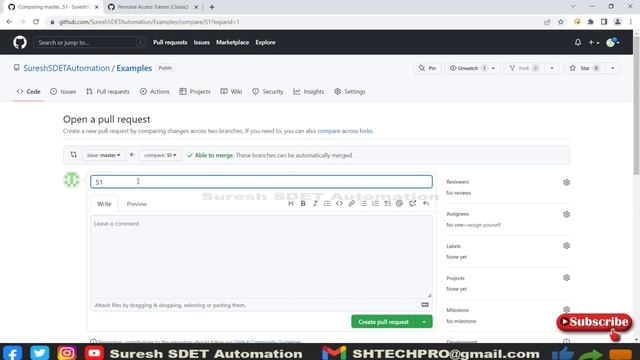Open Milestone gear settings
Screen dimensions: 640x360
click(x=567, y=309)
